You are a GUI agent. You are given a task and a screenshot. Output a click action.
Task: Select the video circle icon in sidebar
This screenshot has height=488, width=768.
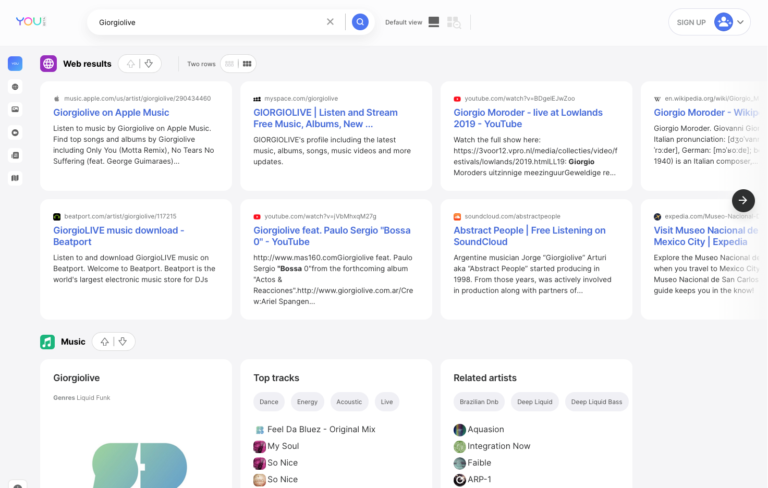(x=15, y=132)
